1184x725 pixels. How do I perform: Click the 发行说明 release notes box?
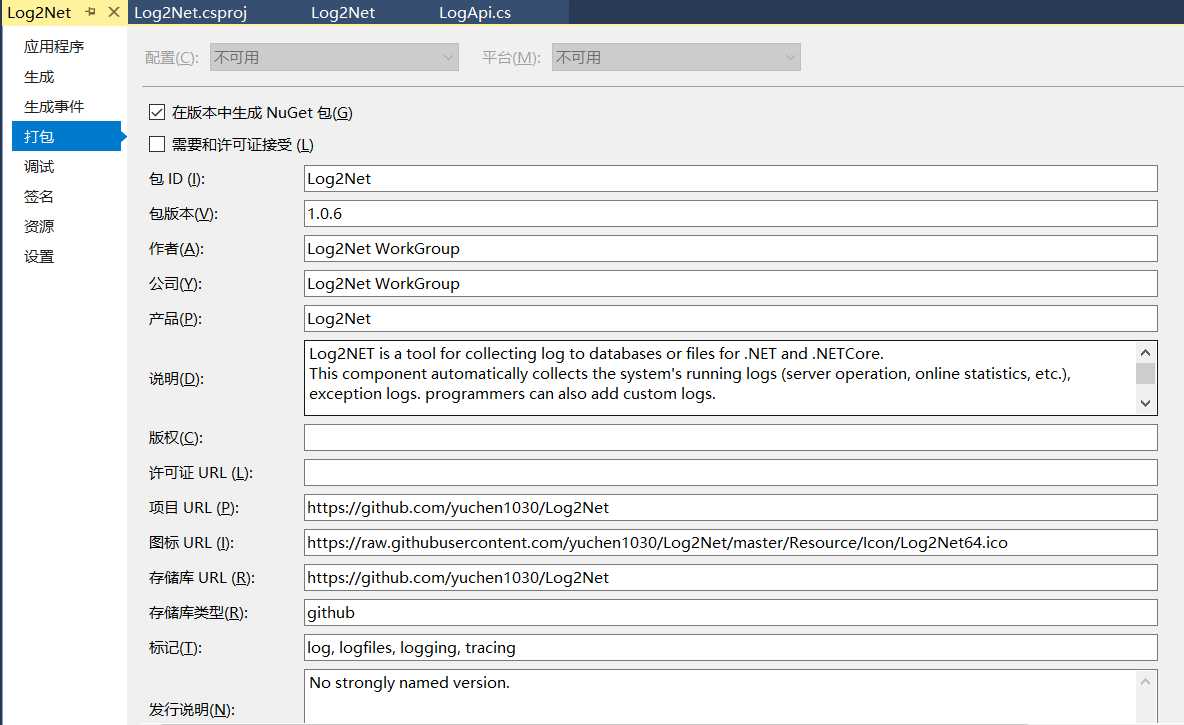[x=720, y=697]
